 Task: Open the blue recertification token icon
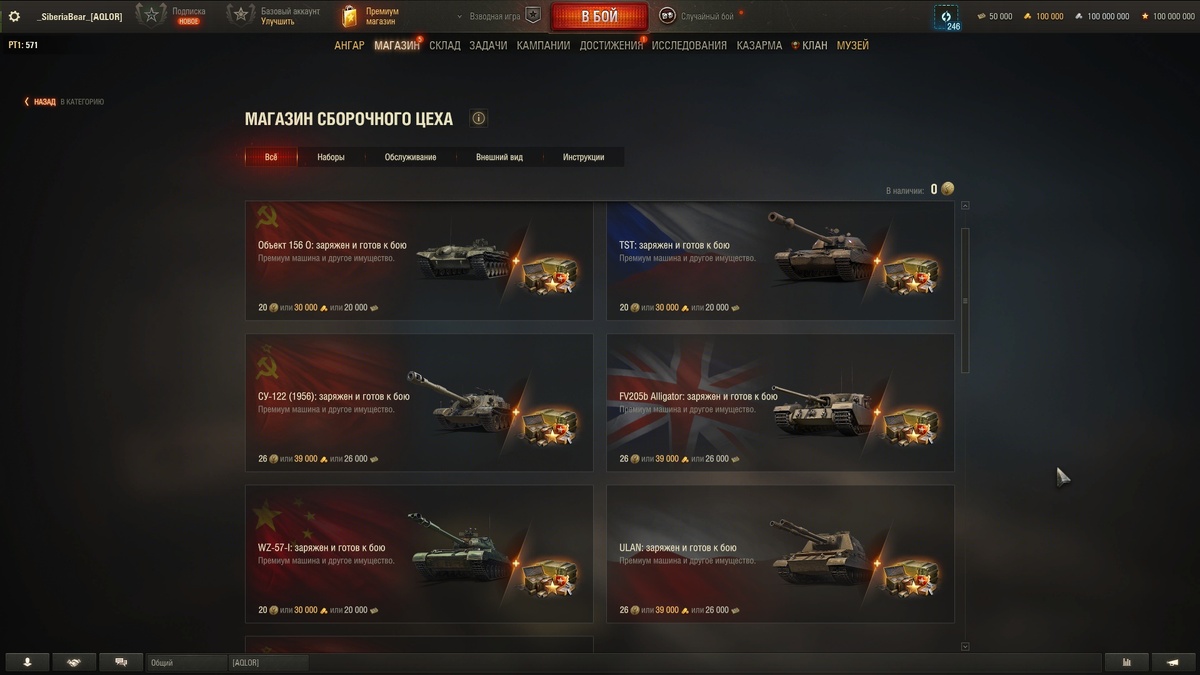click(x=946, y=18)
